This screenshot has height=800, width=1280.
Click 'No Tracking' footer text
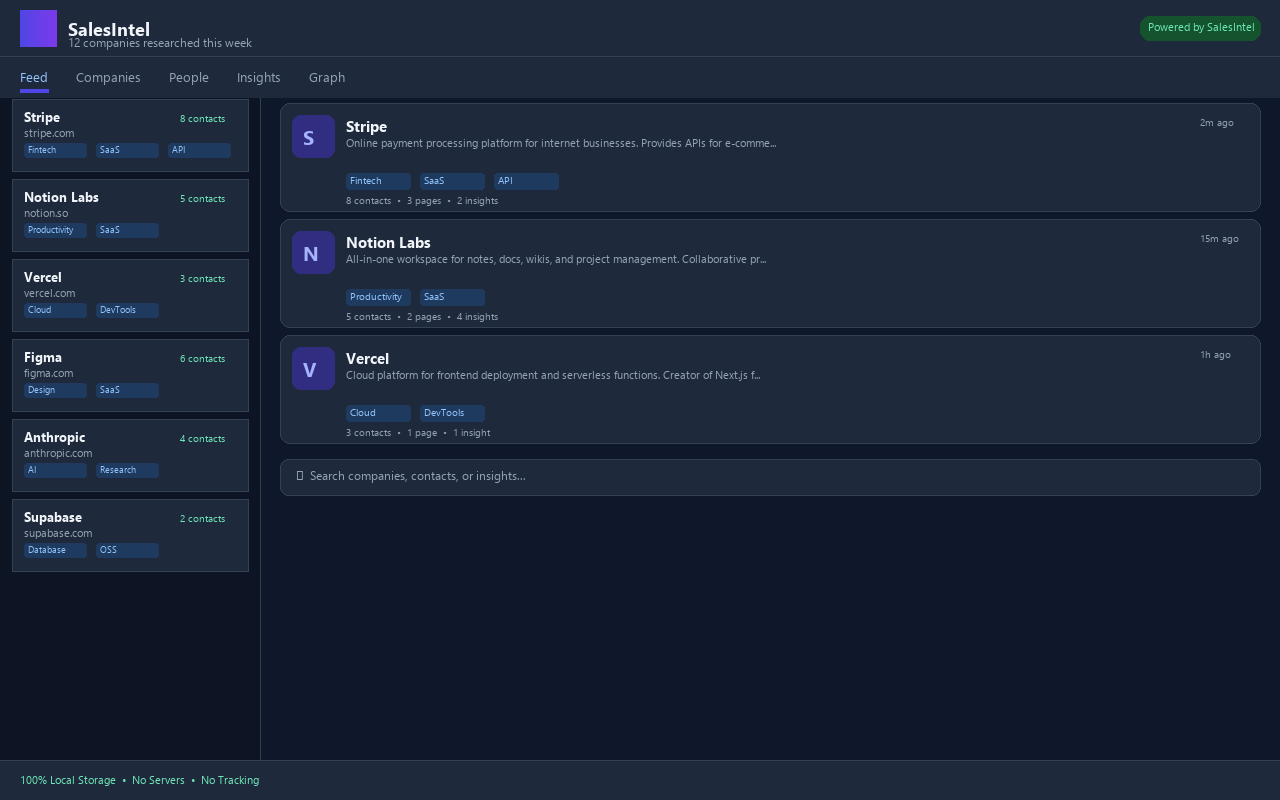(x=230, y=780)
